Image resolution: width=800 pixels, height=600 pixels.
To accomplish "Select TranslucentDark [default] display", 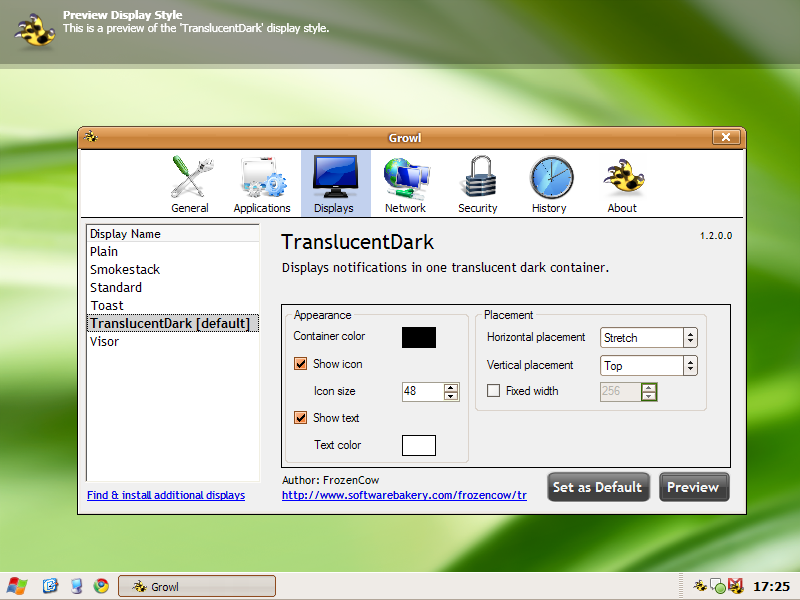I will pos(172,323).
